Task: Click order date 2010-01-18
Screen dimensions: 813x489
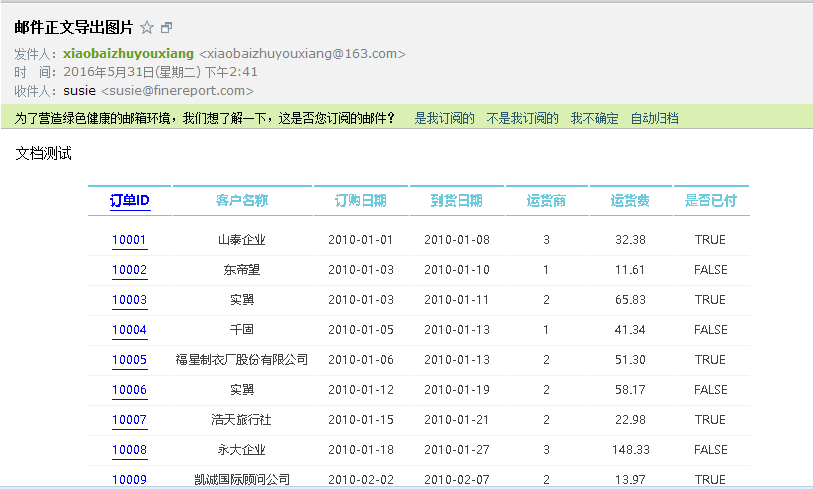Action: click(361, 451)
